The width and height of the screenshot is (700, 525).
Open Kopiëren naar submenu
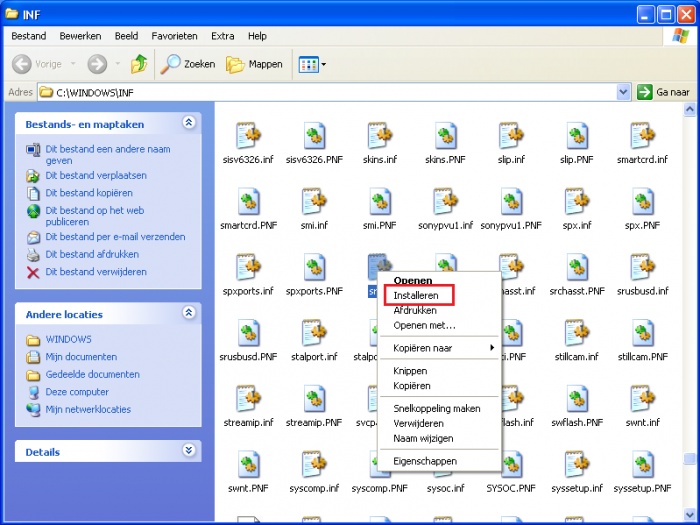[440, 348]
